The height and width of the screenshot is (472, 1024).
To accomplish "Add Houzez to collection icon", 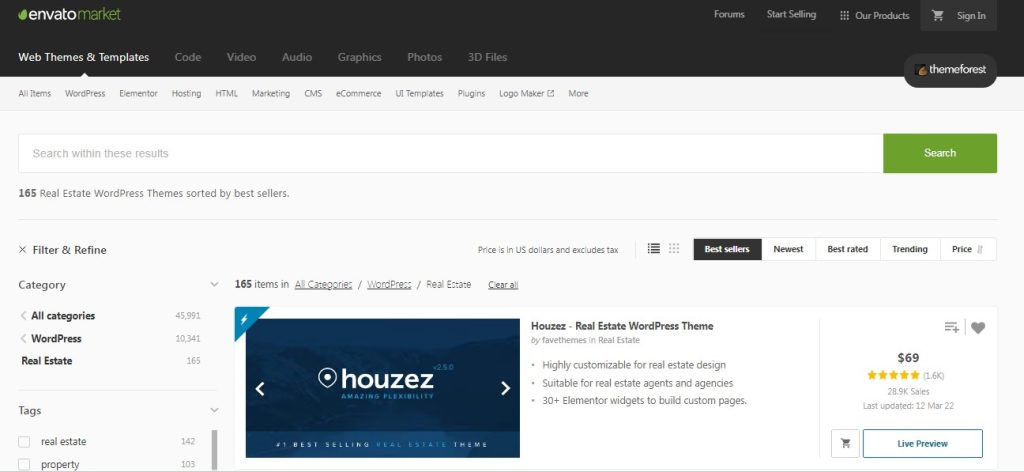I will [x=952, y=328].
